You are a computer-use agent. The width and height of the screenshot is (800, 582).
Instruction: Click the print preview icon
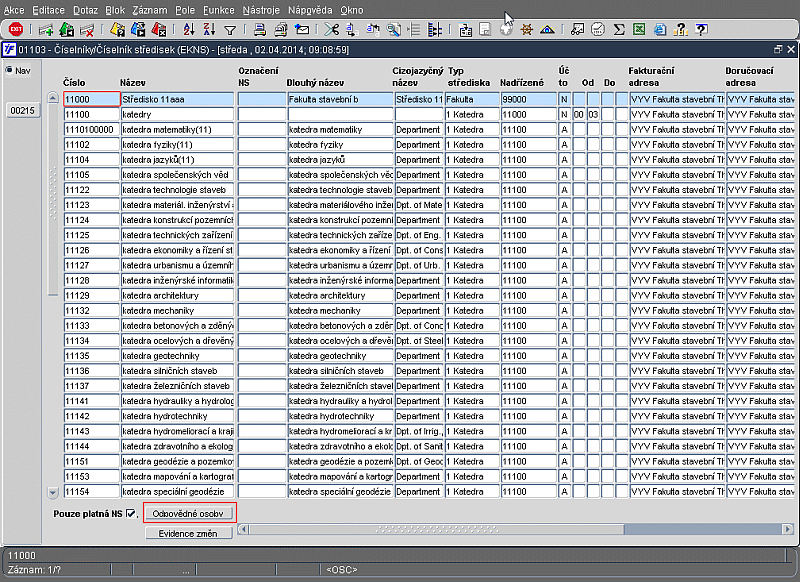pyautogui.click(x=281, y=30)
